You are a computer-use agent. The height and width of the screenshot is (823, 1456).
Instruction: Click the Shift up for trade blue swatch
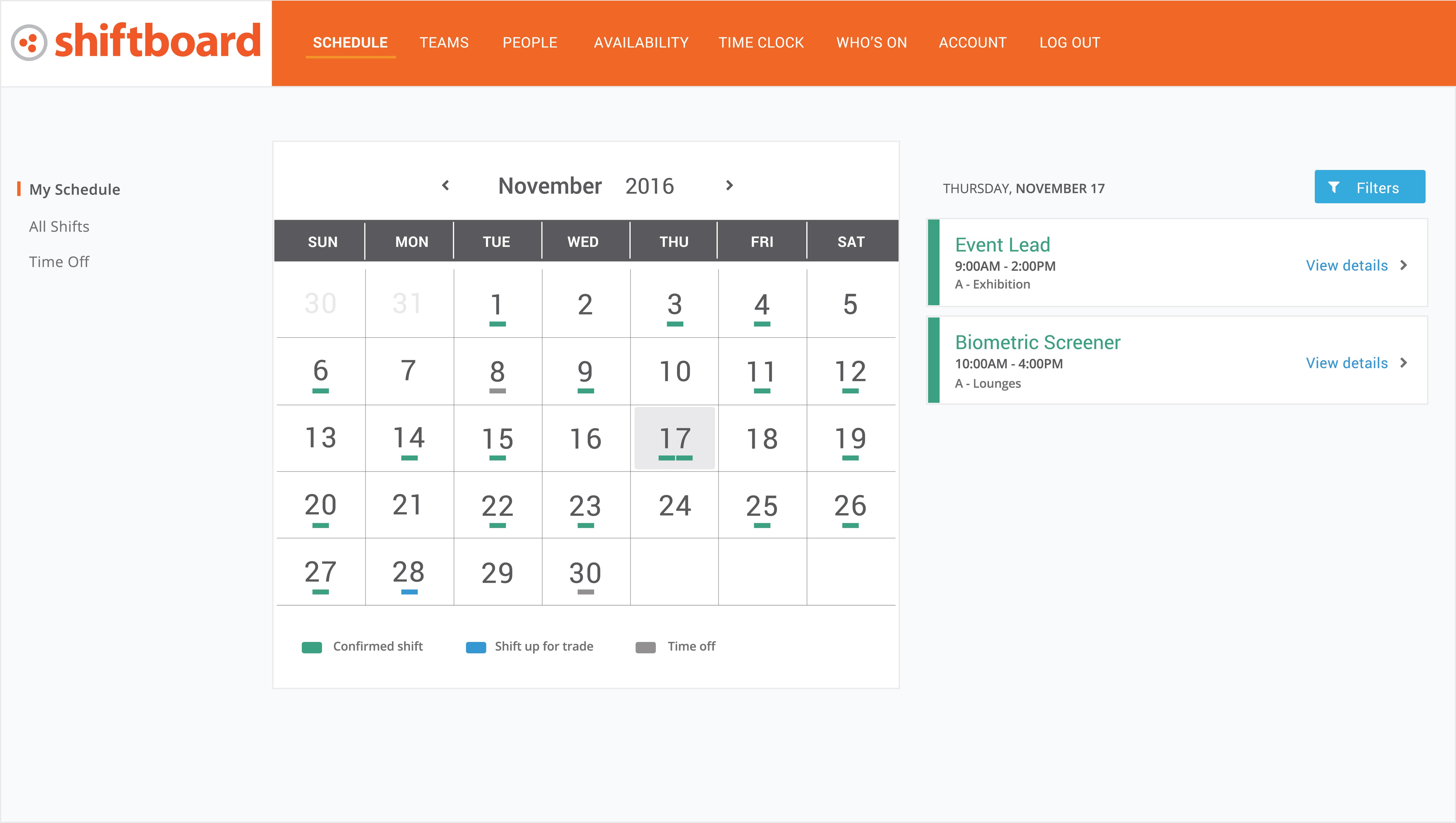point(475,647)
